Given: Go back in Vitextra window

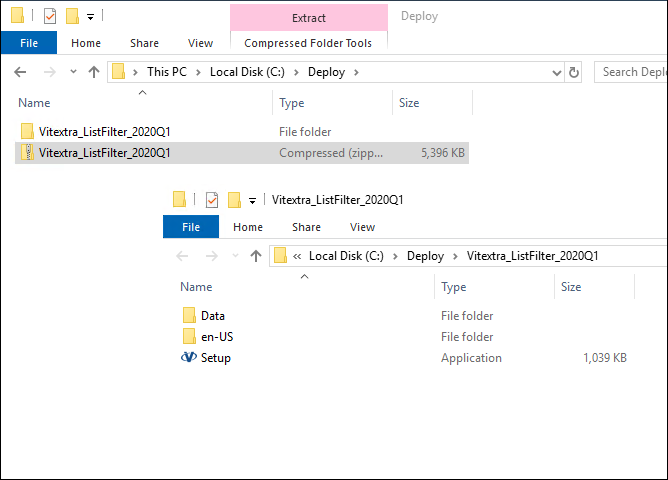Looking at the screenshot, I should point(182,256).
